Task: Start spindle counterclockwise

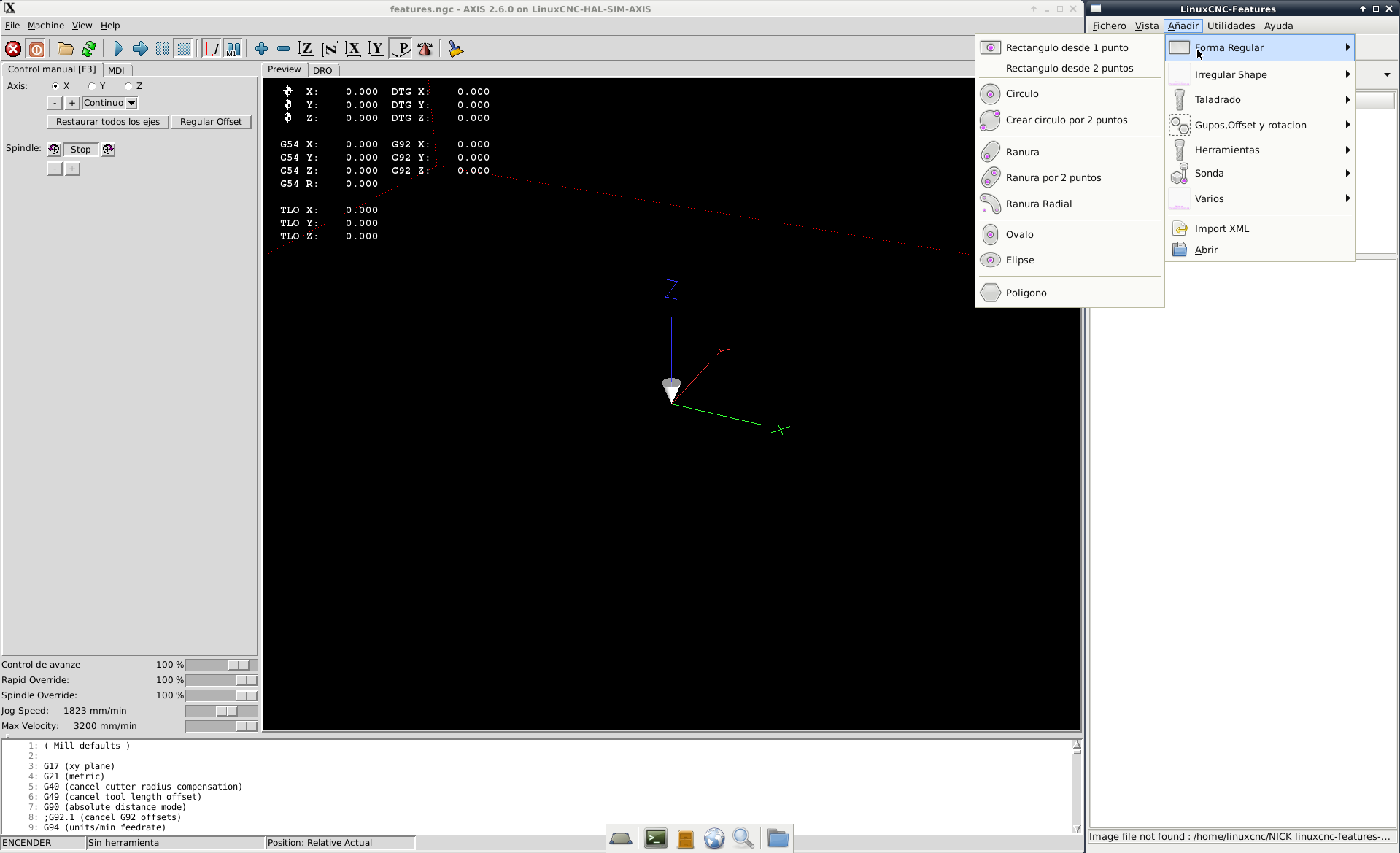Action: [x=54, y=150]
